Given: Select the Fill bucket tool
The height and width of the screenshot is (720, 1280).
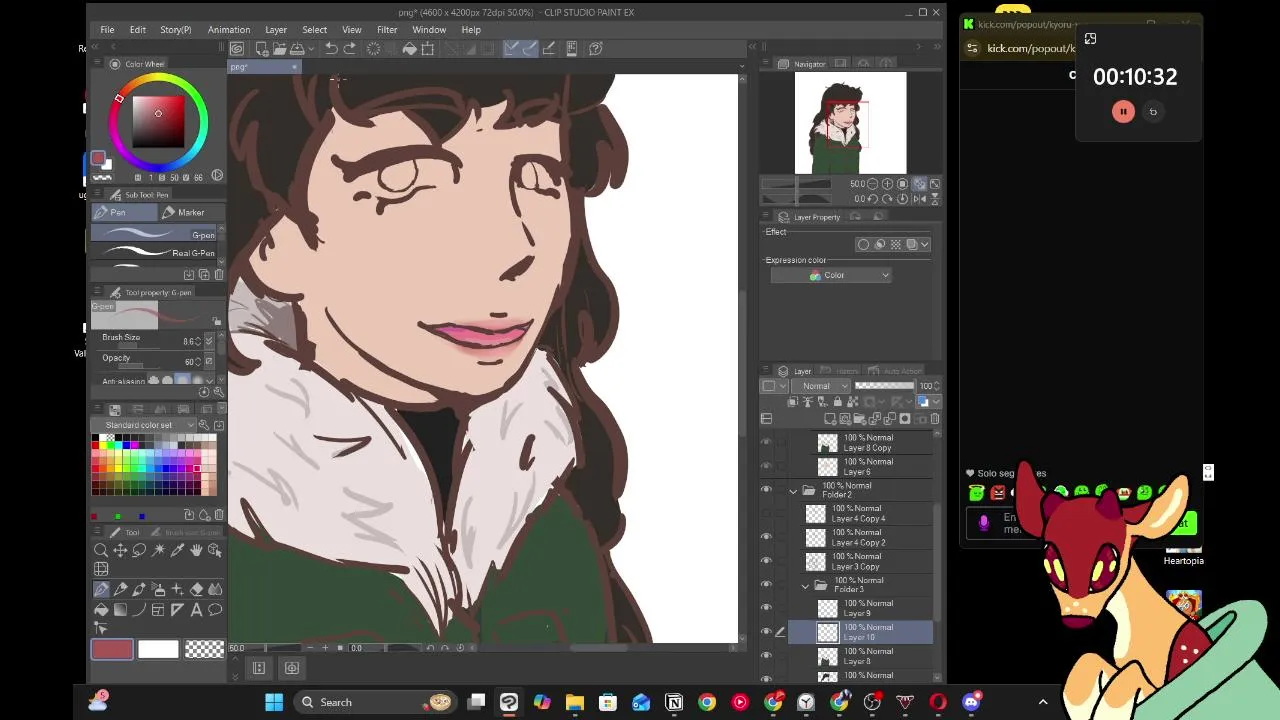Looking at the screenshot, I should click(101, 609).
